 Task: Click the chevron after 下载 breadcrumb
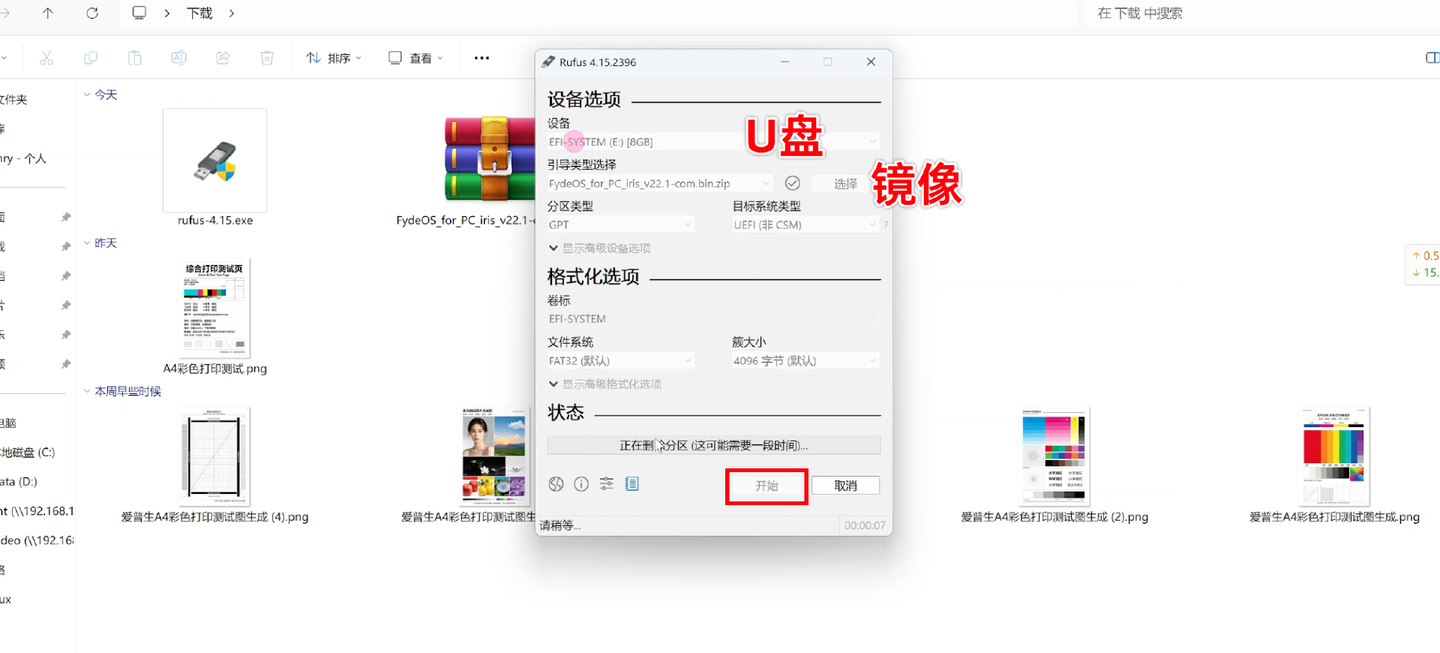[x=232, y=13]
